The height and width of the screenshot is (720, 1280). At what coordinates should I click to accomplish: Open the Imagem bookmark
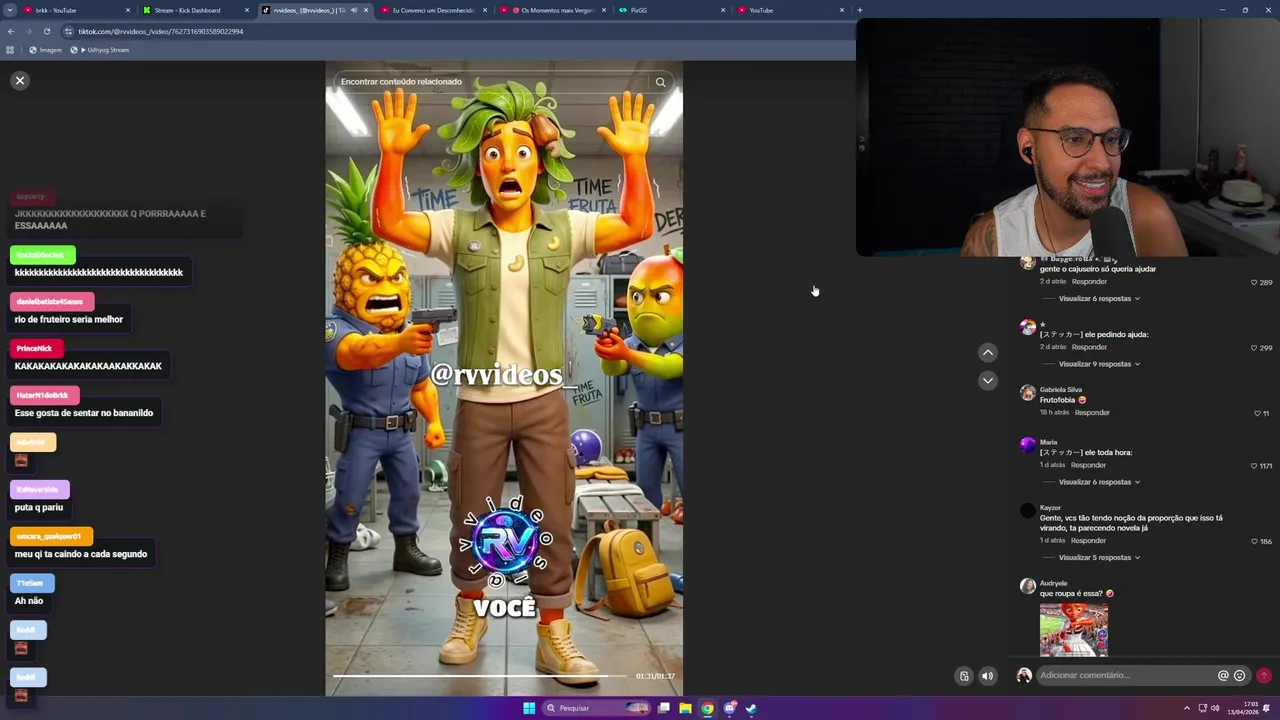[46, 50]
